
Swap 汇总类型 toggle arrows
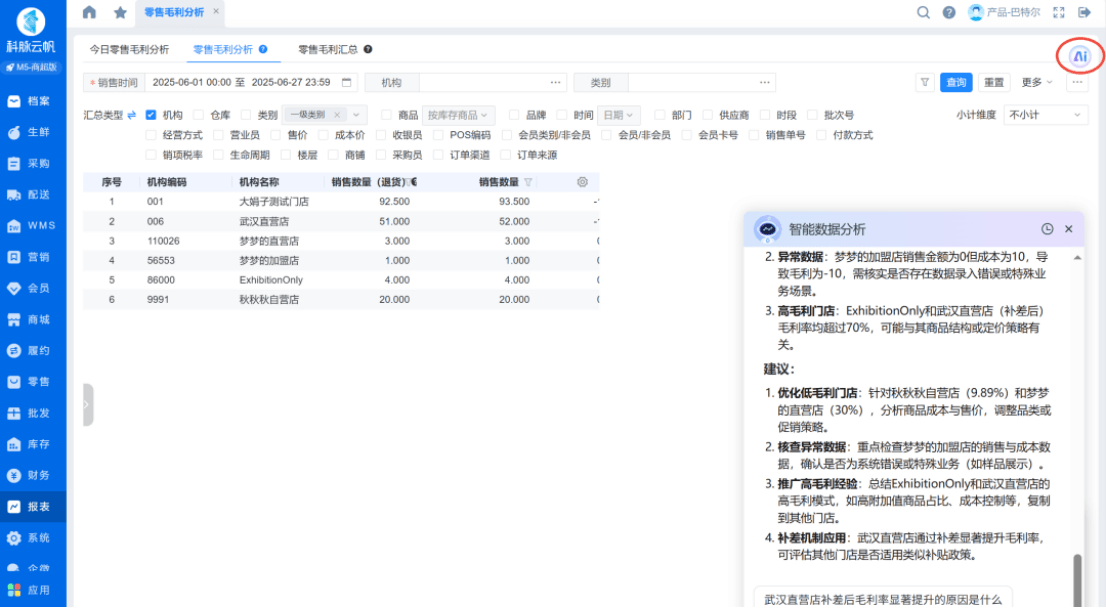click(131, 115)
